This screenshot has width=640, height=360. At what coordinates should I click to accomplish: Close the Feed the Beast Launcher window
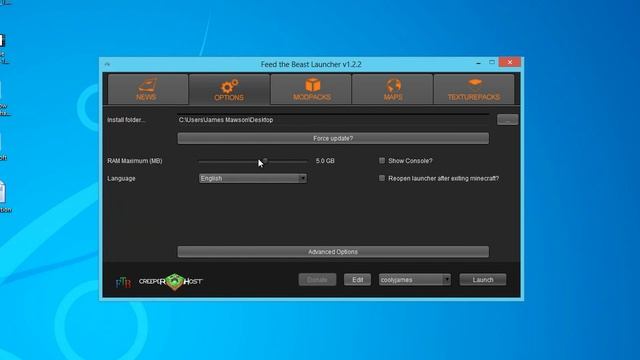[510, 62]
